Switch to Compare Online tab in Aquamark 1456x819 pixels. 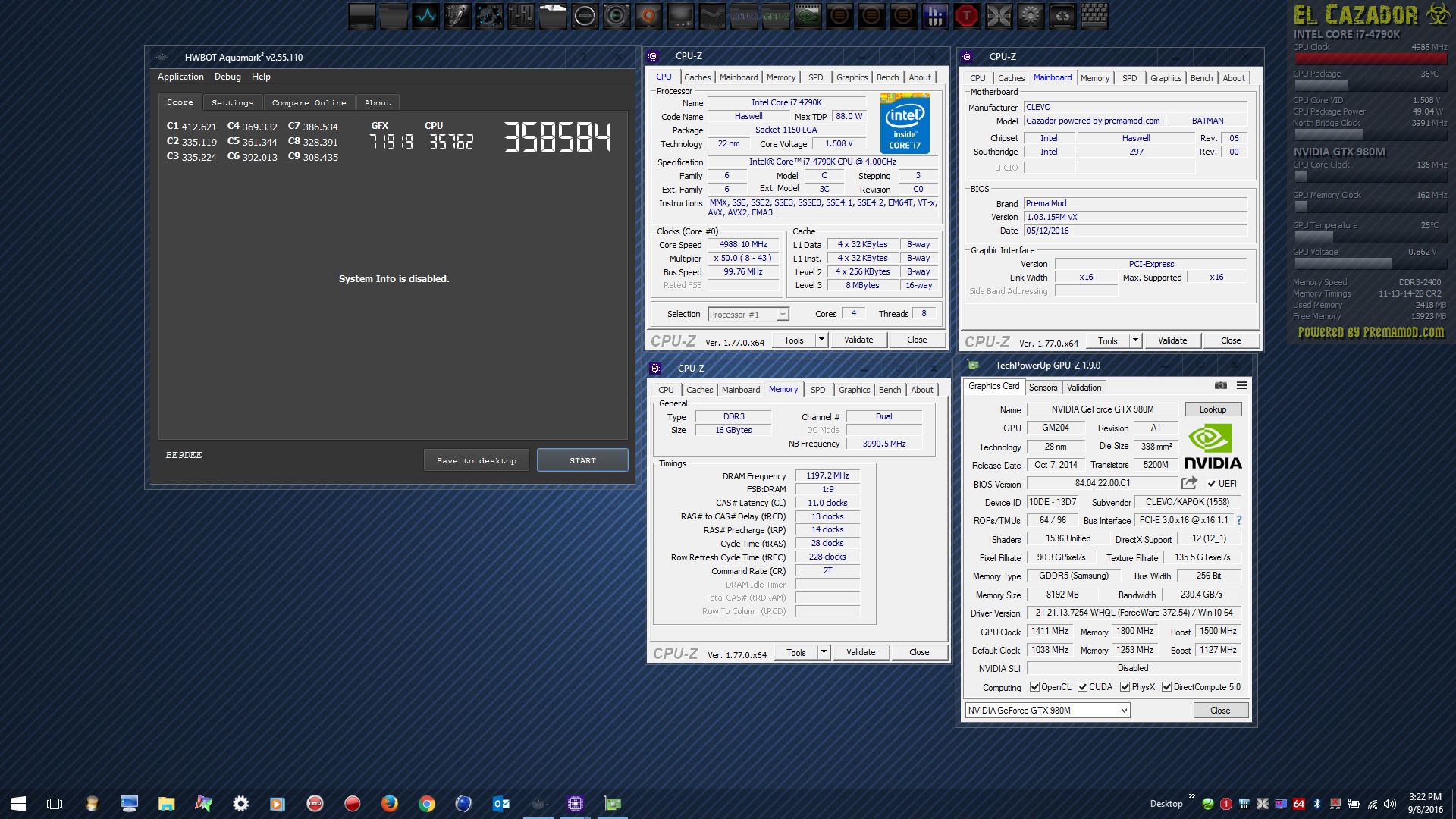click(309, 102)
